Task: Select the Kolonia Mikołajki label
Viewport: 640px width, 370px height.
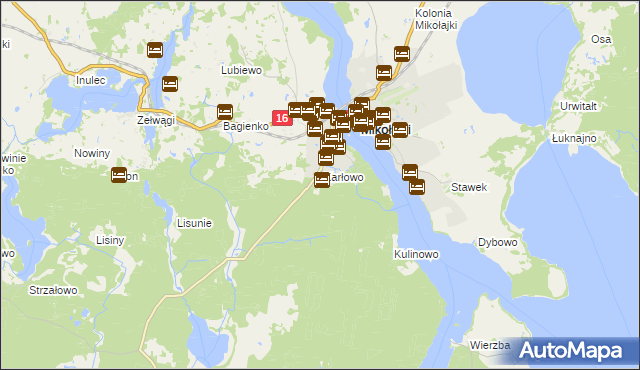Action: [436, 19]
